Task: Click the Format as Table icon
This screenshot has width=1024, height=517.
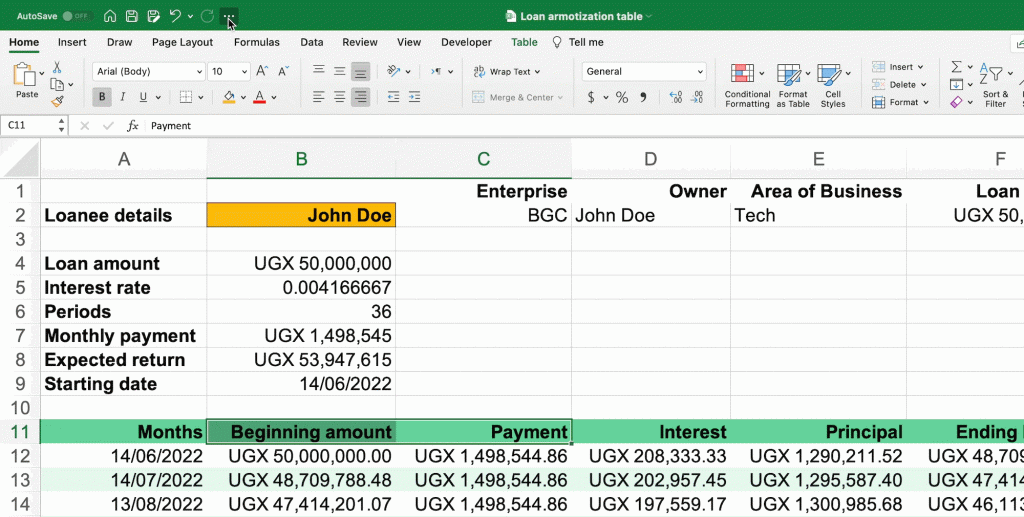Action: [x=792, y=85]
